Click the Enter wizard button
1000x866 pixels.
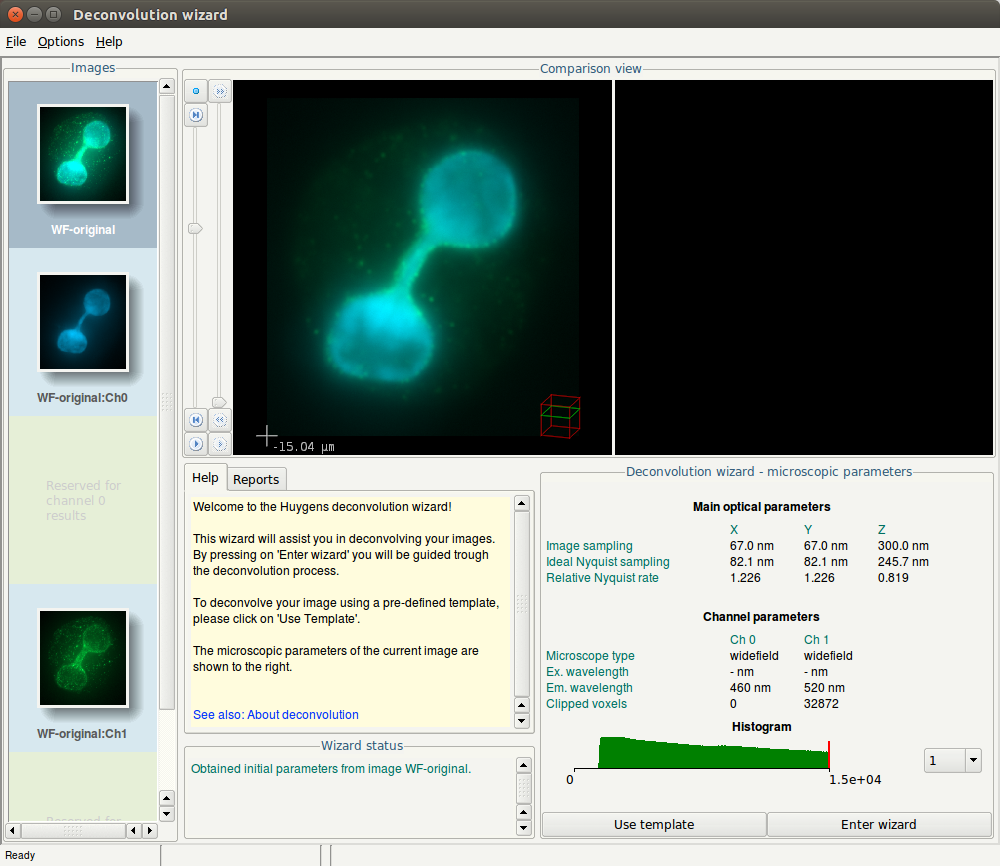click(879, 825)
